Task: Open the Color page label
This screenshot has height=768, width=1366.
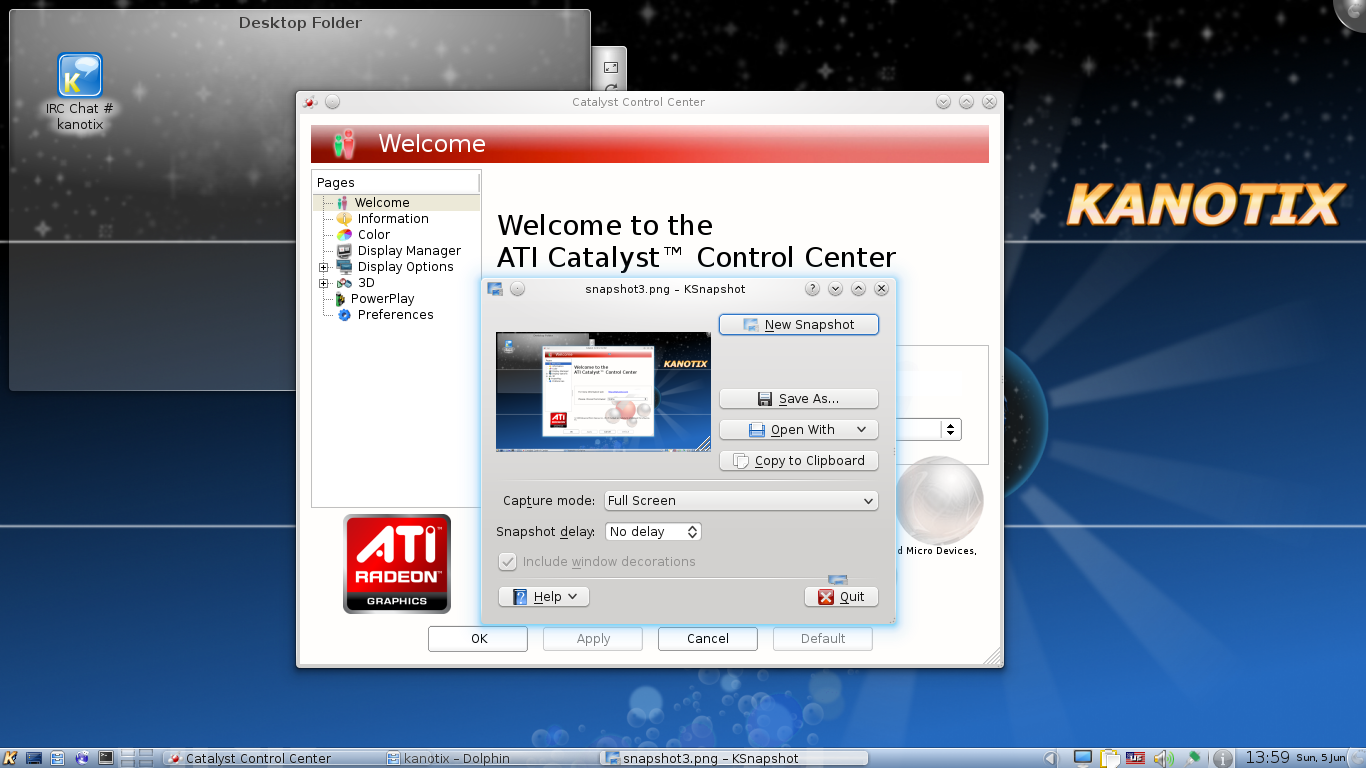Action: click(374, 235)
